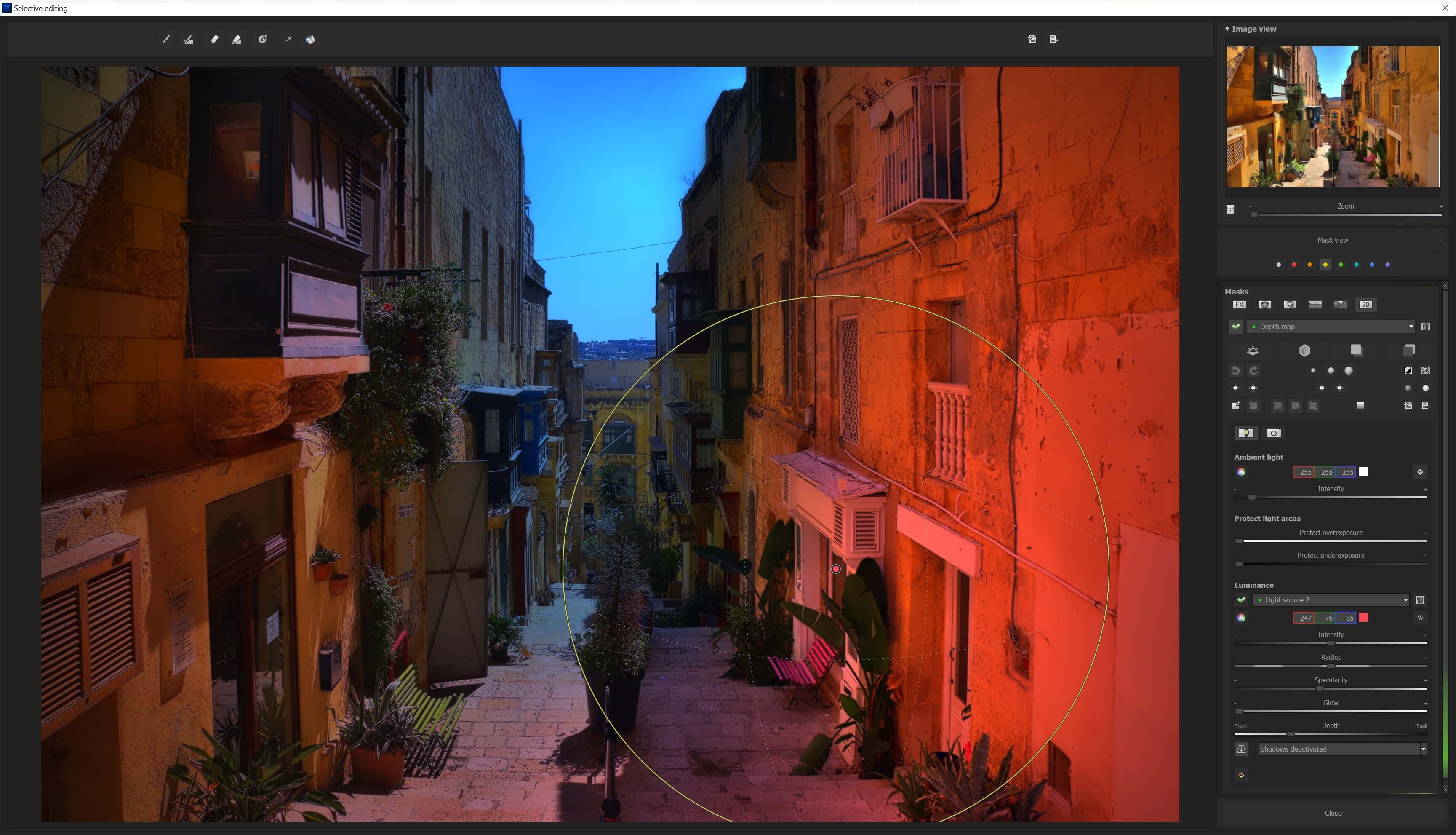The image size is (1456, 835).
Task: Pick the eyedropper tool
Action: click(288, 39)
